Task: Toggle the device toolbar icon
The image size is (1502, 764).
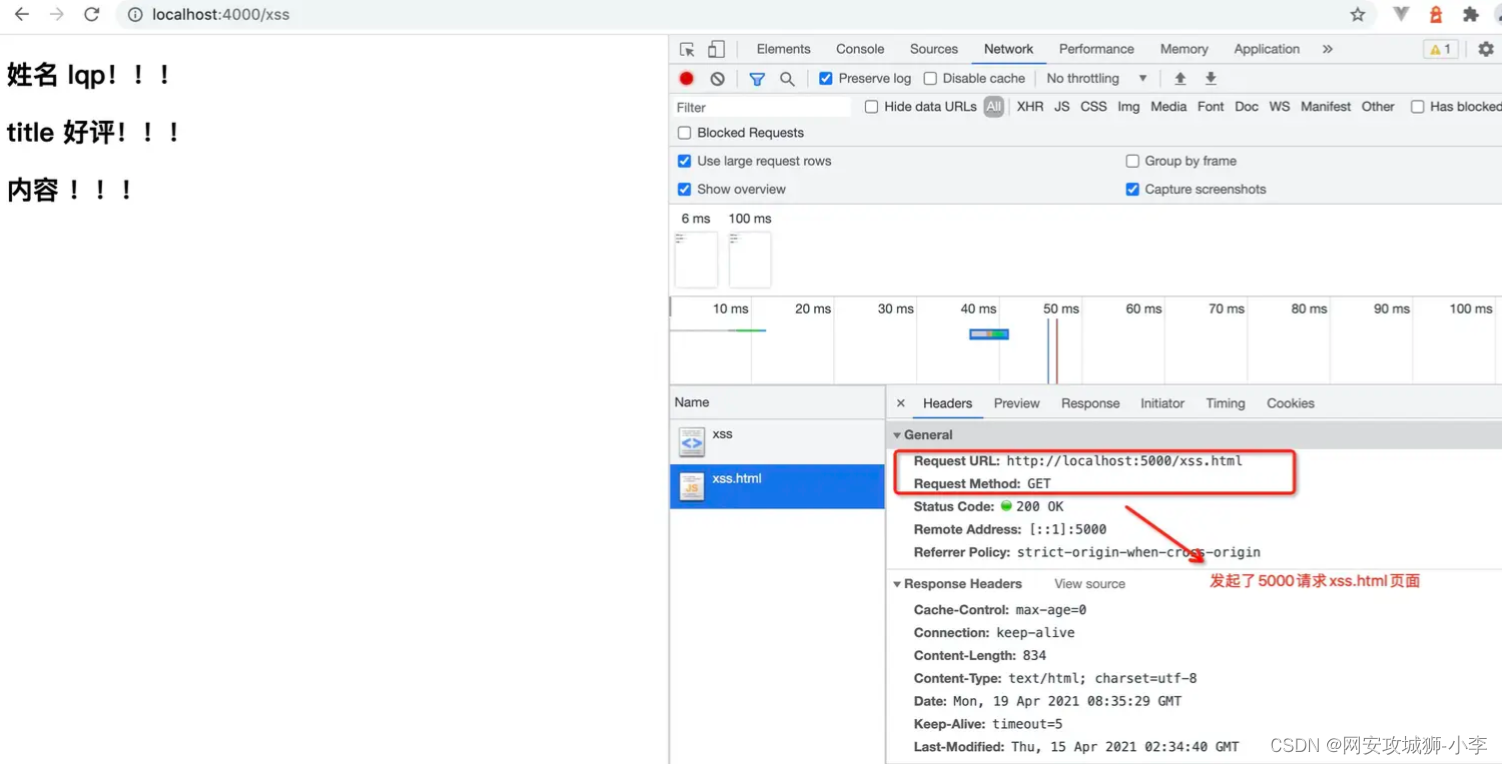Action: pyautogui.click(x=716, y=49)
